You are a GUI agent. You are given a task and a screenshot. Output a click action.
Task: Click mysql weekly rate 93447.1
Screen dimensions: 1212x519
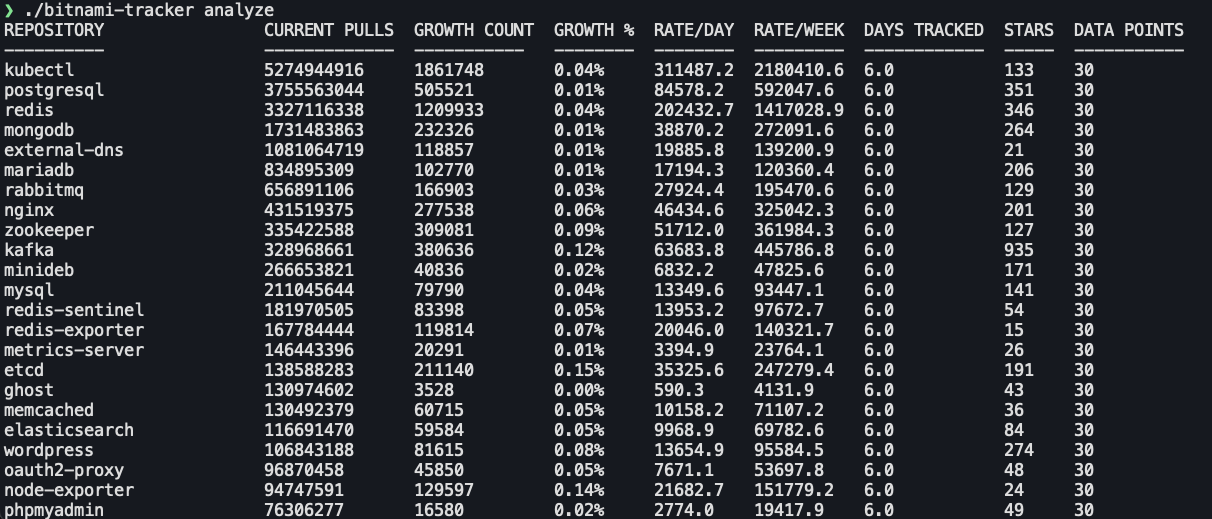[x=789, y=290]
